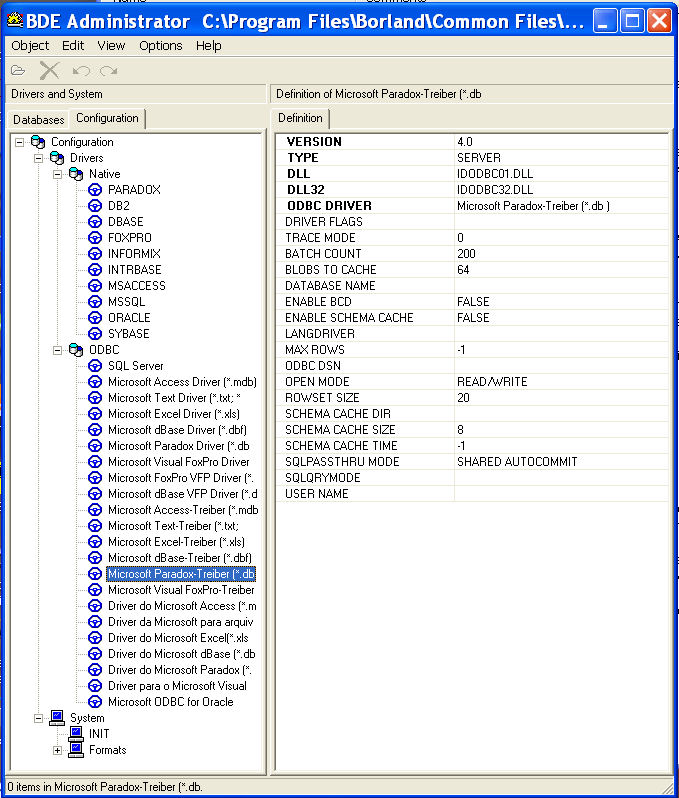Open the Options menu
The width and height of the screenshot is (679, 798).
(160, 46)
